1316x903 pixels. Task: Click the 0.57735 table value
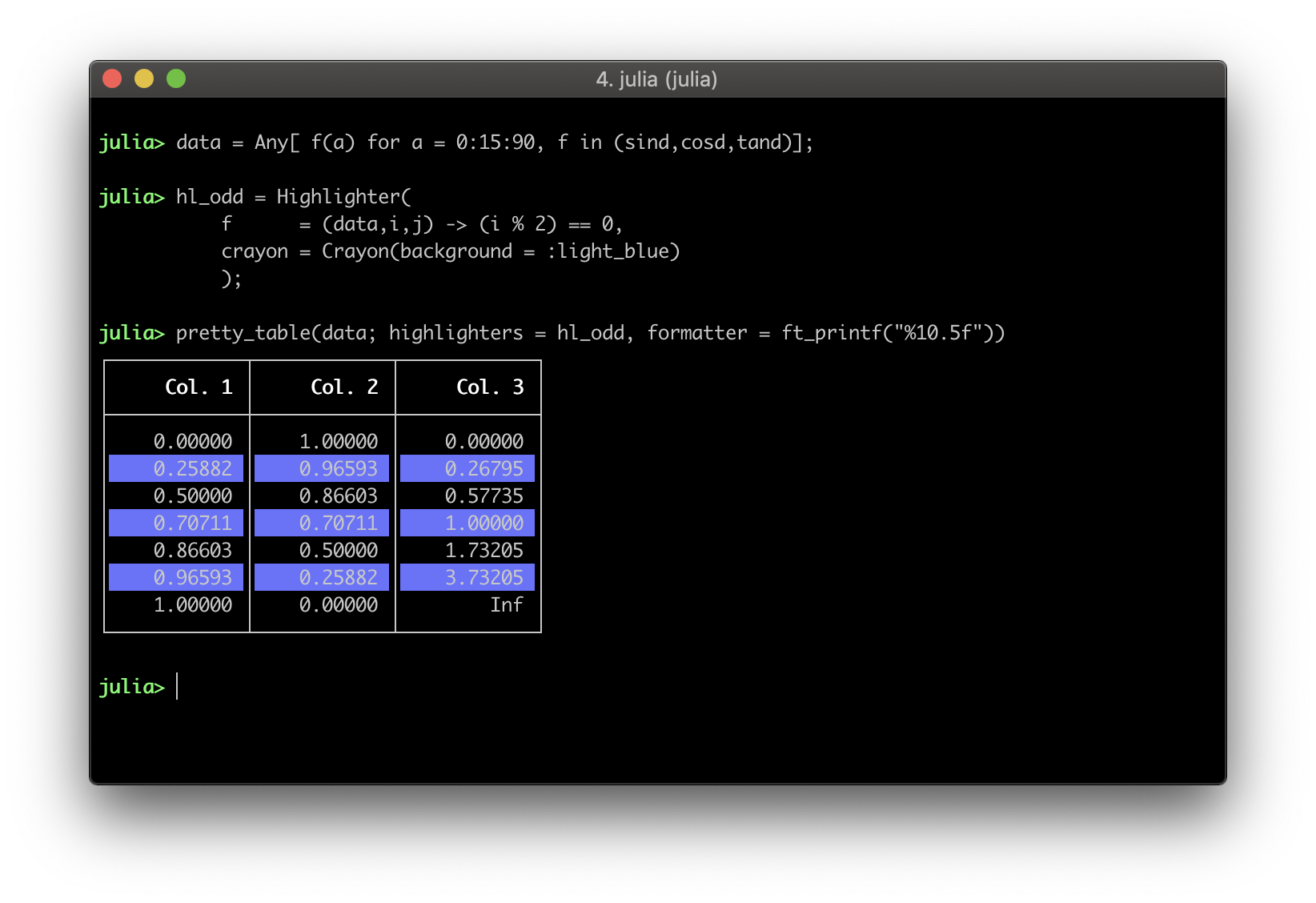483,496
